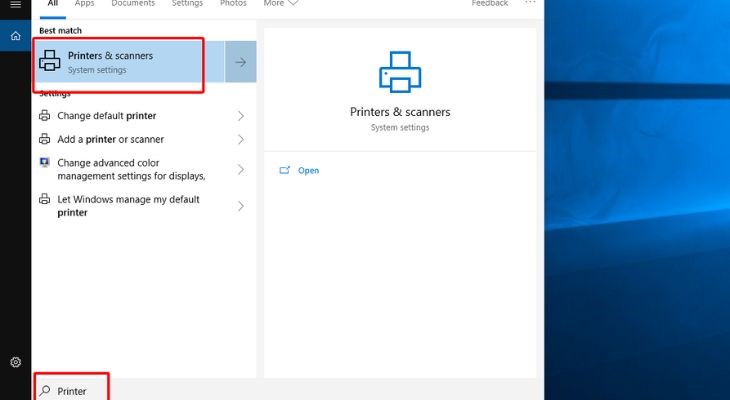Switch to the Documents tab
This screenshot has height=400, width=730.
coord(133,4)
